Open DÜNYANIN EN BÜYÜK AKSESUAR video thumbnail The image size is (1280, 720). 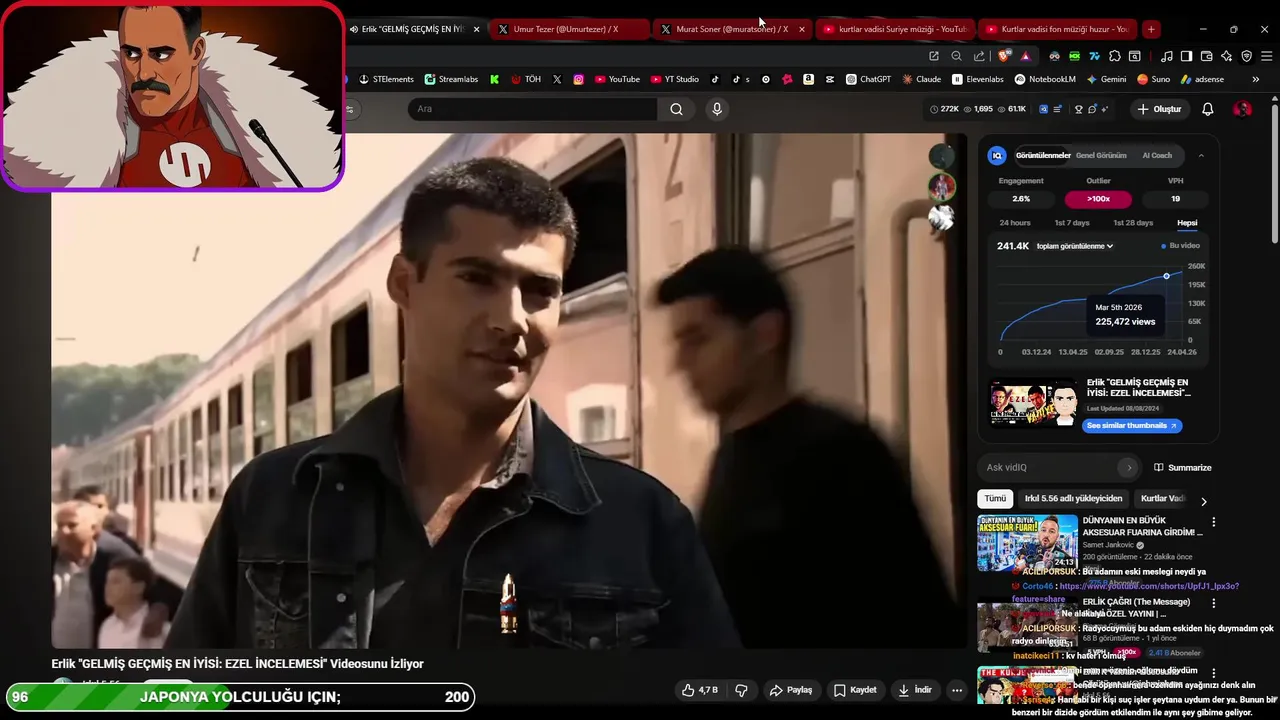pos(1027,542)
